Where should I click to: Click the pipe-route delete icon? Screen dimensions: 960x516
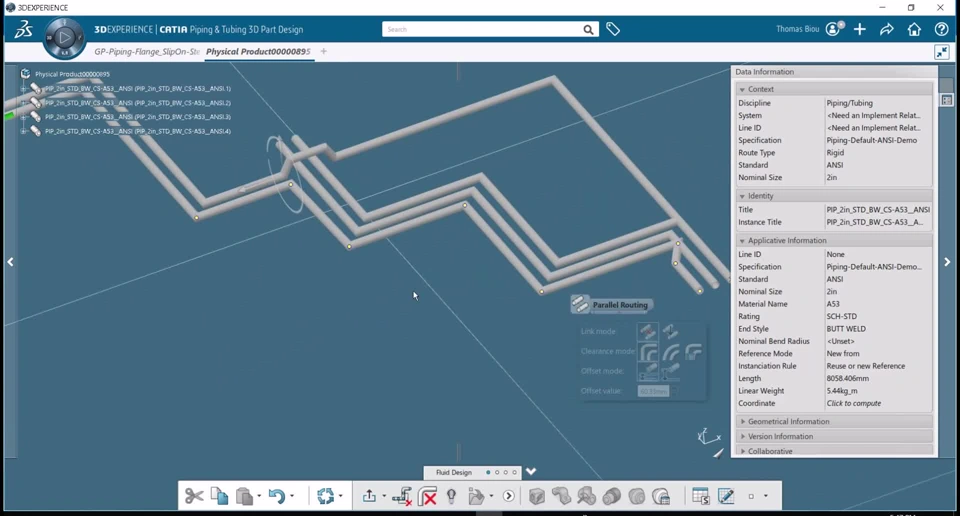point(402,496)
